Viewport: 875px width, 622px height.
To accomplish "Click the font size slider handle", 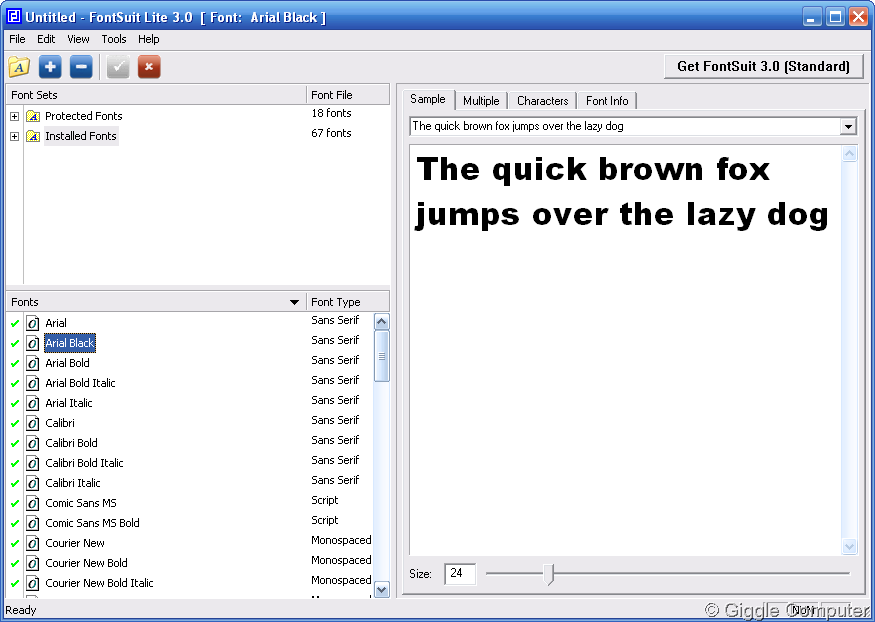I will click(549, 573).
